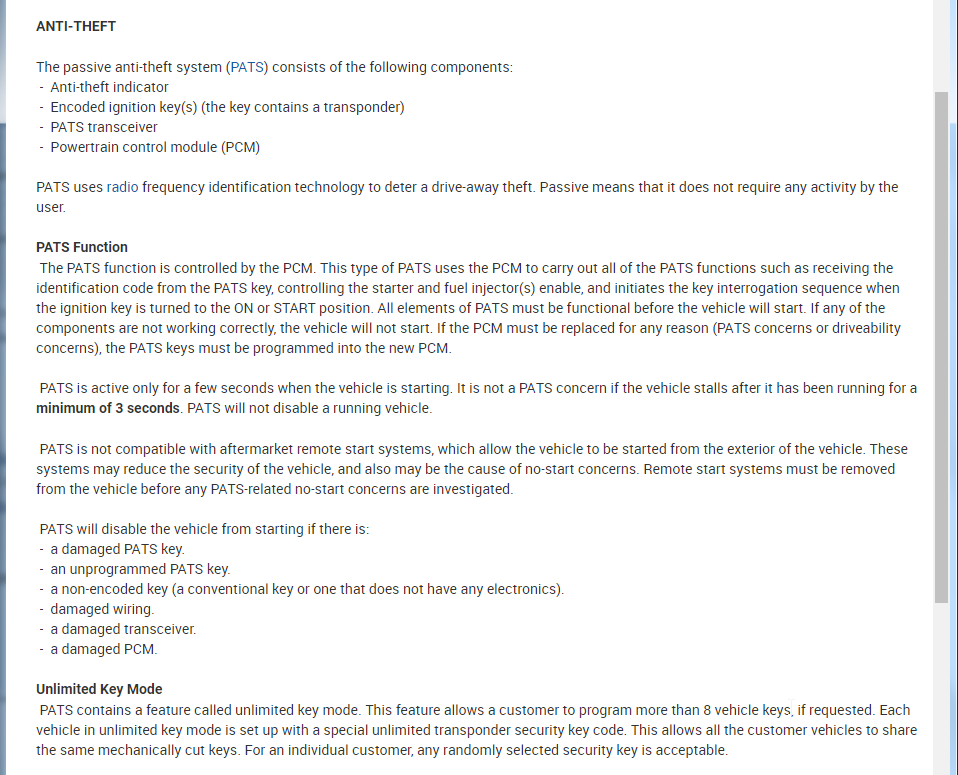Click the 'a damaged PCM' bullet

coord(104,649)
